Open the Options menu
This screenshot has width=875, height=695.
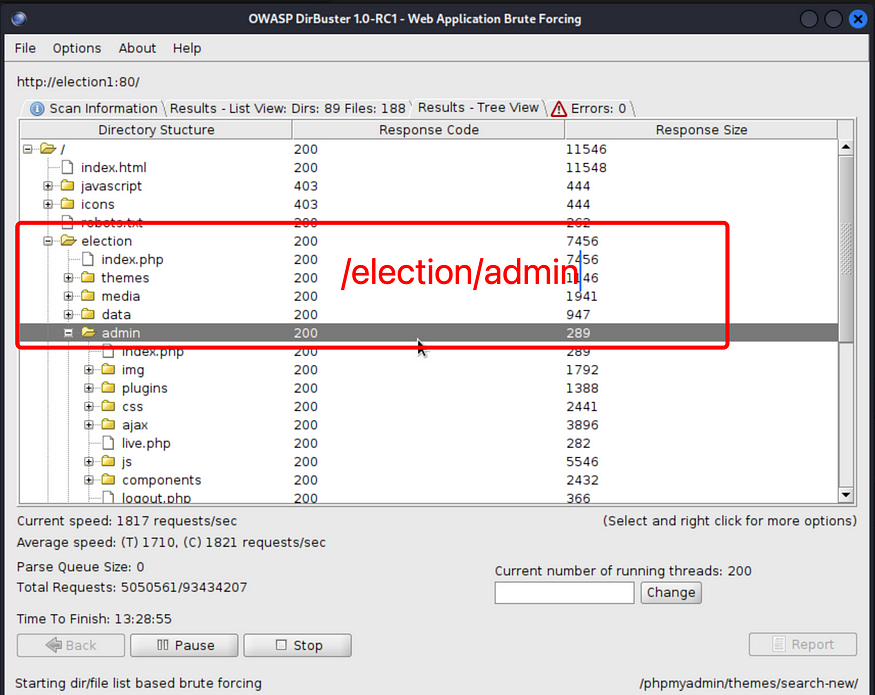click(77, 49)
